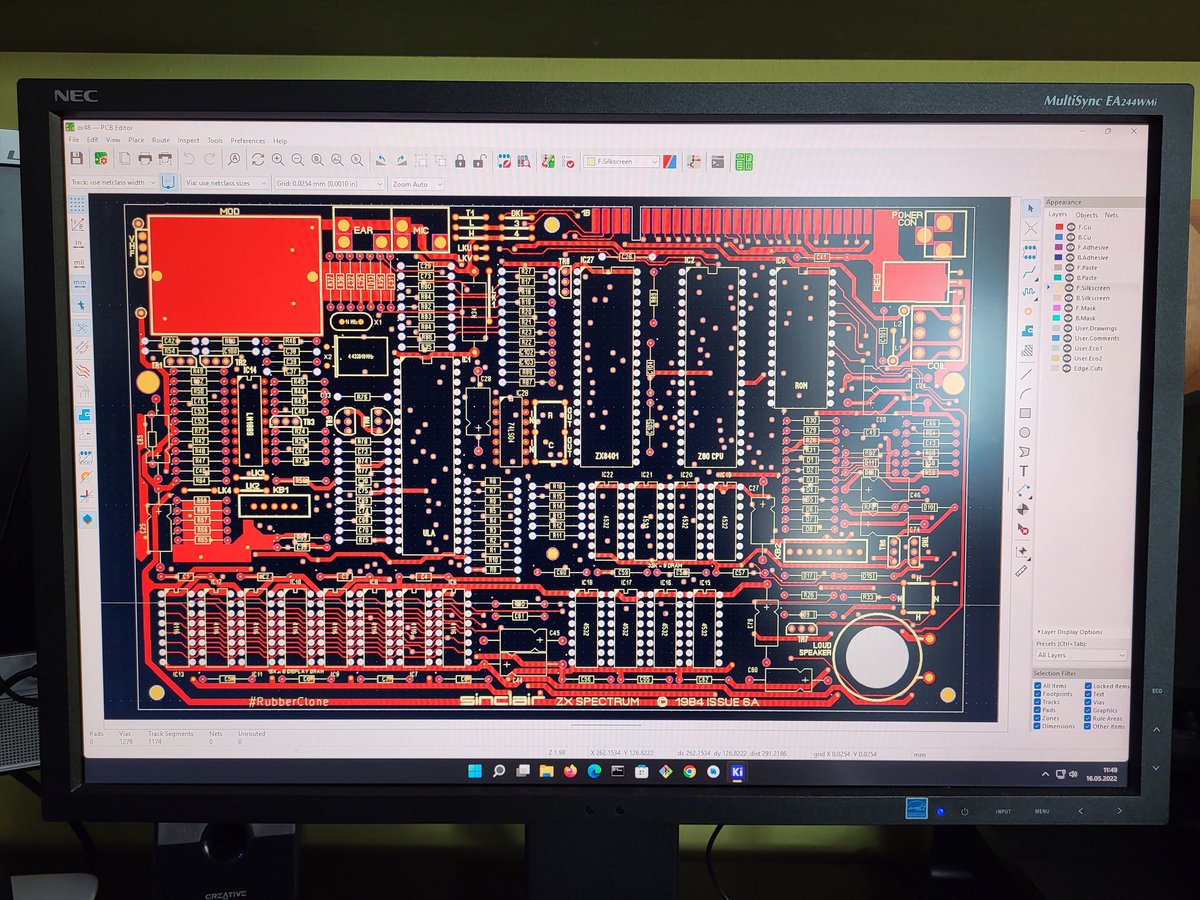
Task: Click the Zoom In magnifier
Action: pyautogui.click(x=278, y=159)
